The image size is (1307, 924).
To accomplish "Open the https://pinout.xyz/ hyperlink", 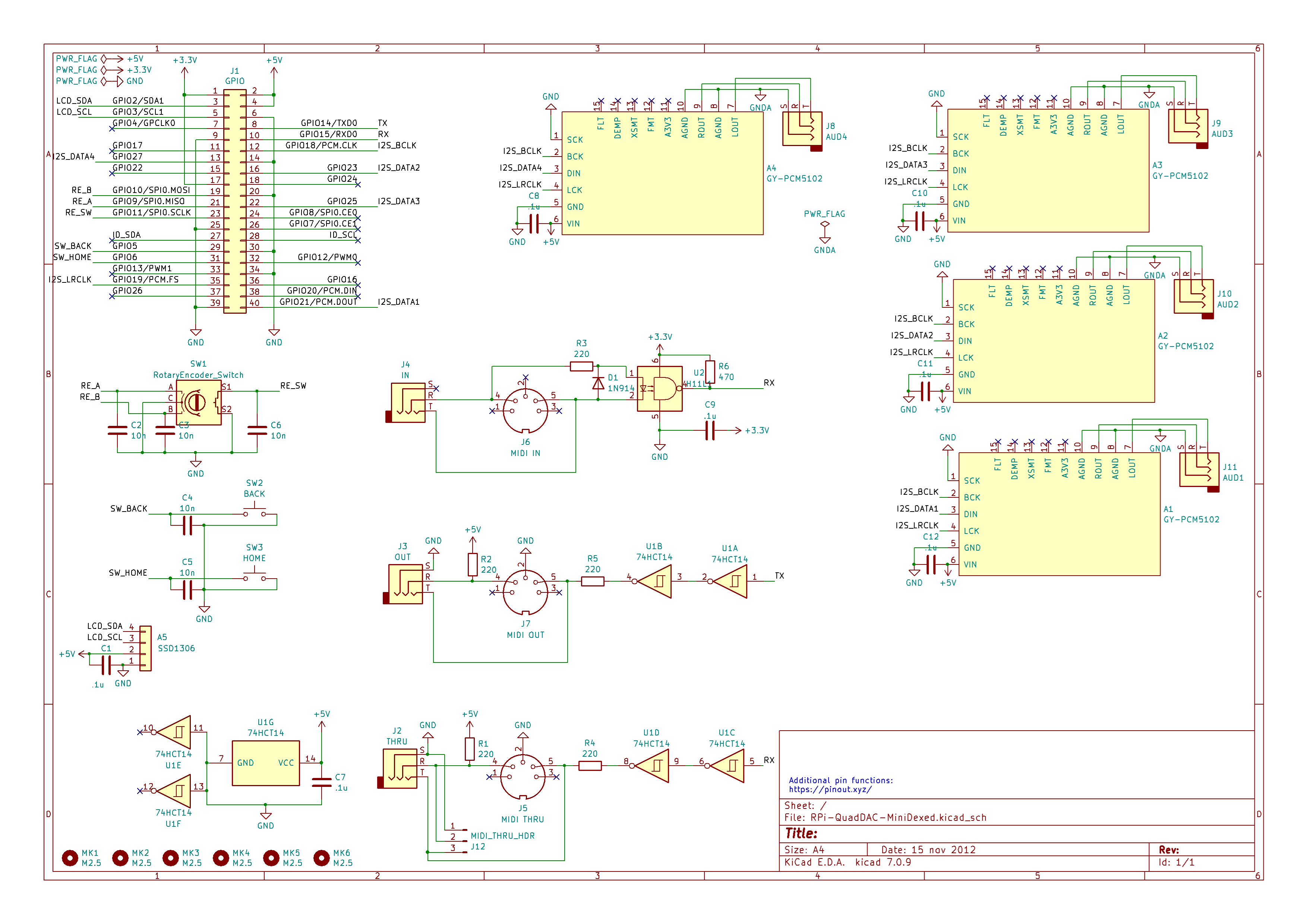I will pyautogui.click(x=829, y=790).
